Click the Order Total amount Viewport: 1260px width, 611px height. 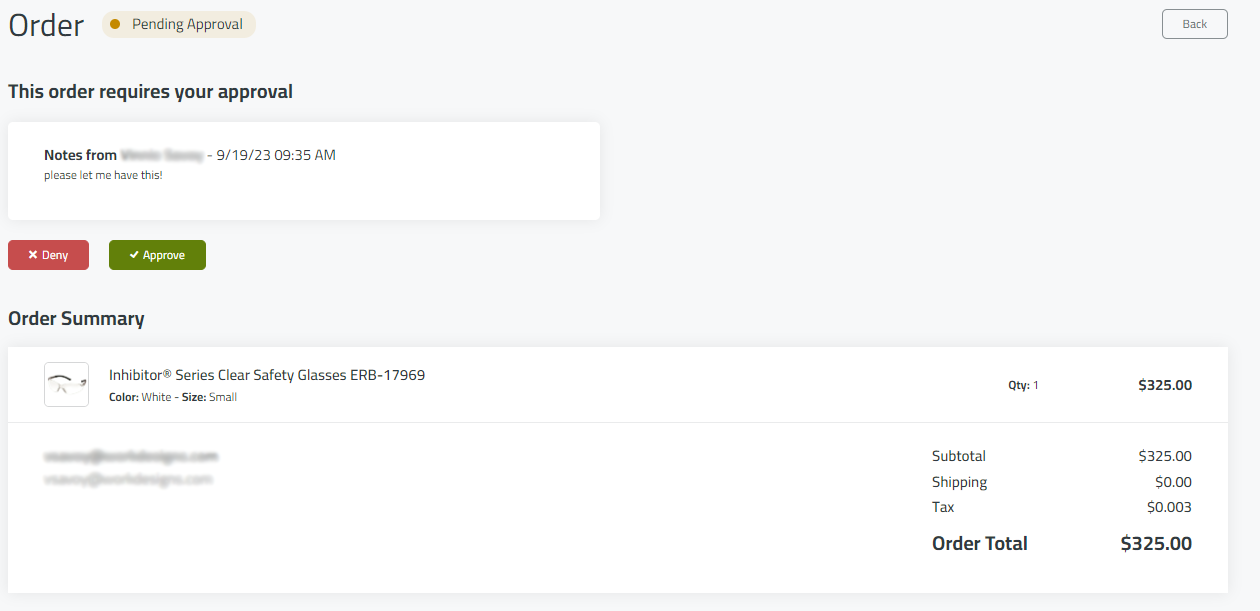[1156, 544]
